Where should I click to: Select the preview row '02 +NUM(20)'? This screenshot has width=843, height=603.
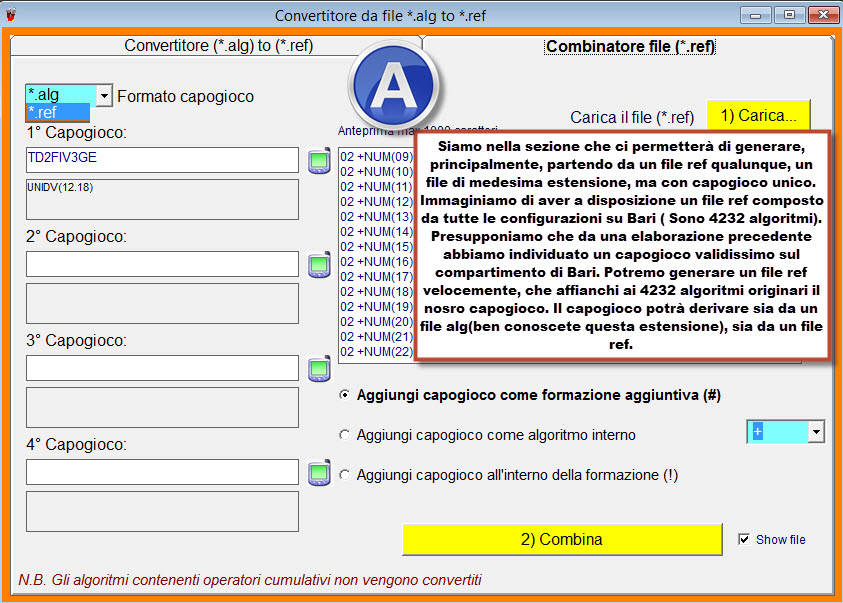tap(377, 322)
